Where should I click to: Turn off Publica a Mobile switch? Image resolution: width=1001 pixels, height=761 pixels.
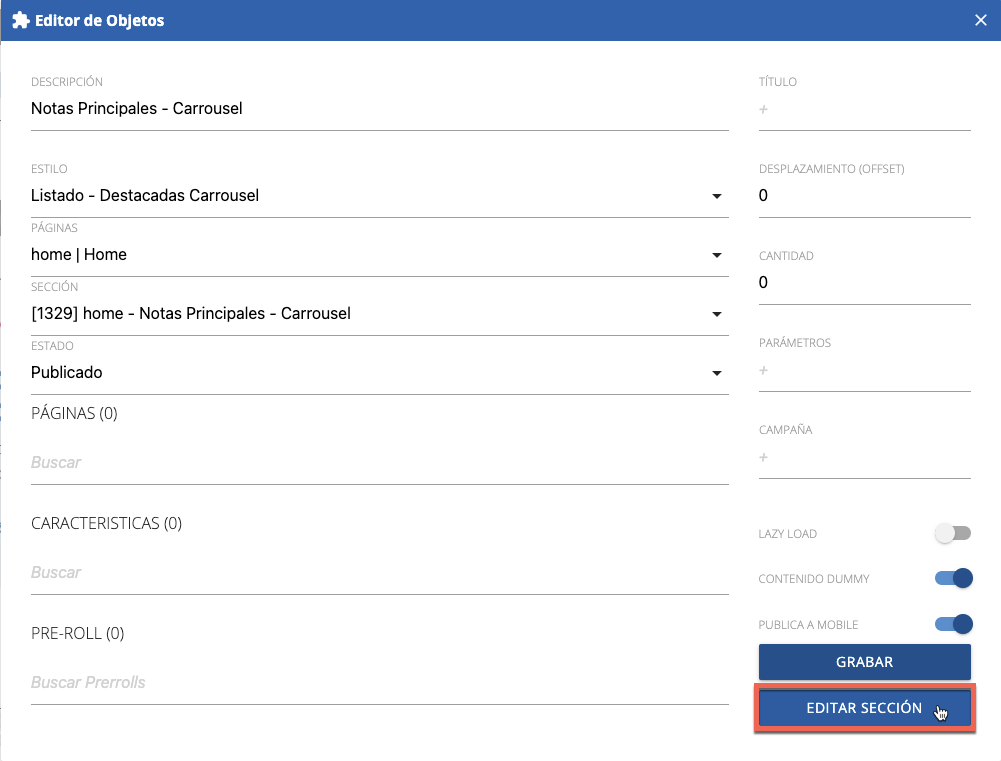(953, 624)
